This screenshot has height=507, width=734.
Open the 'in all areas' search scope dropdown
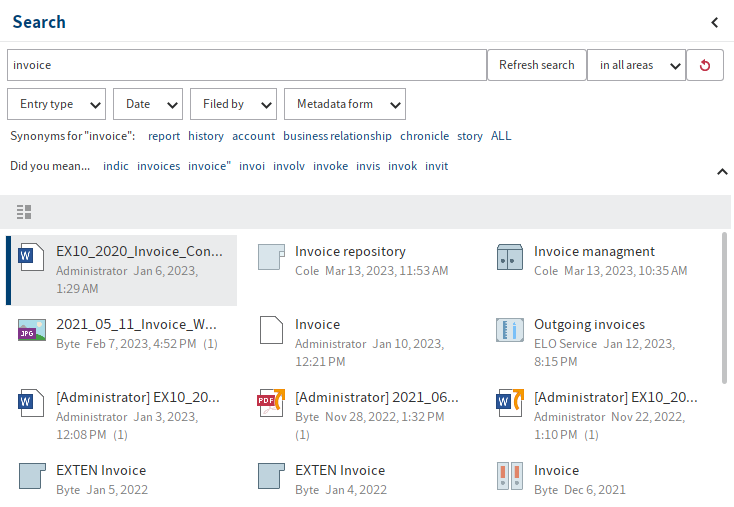[x=637, y=65]
